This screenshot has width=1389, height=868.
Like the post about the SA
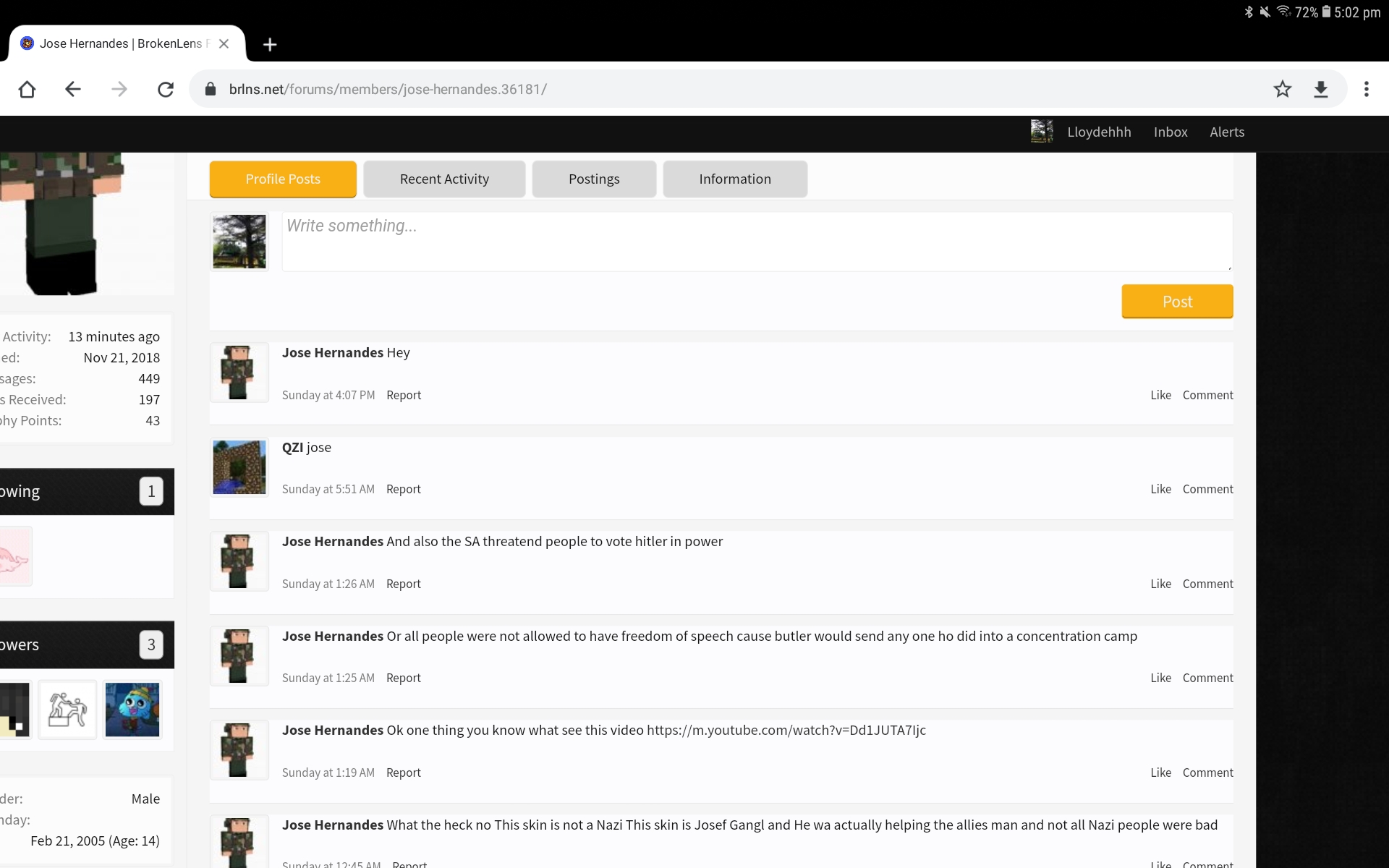1160,584
